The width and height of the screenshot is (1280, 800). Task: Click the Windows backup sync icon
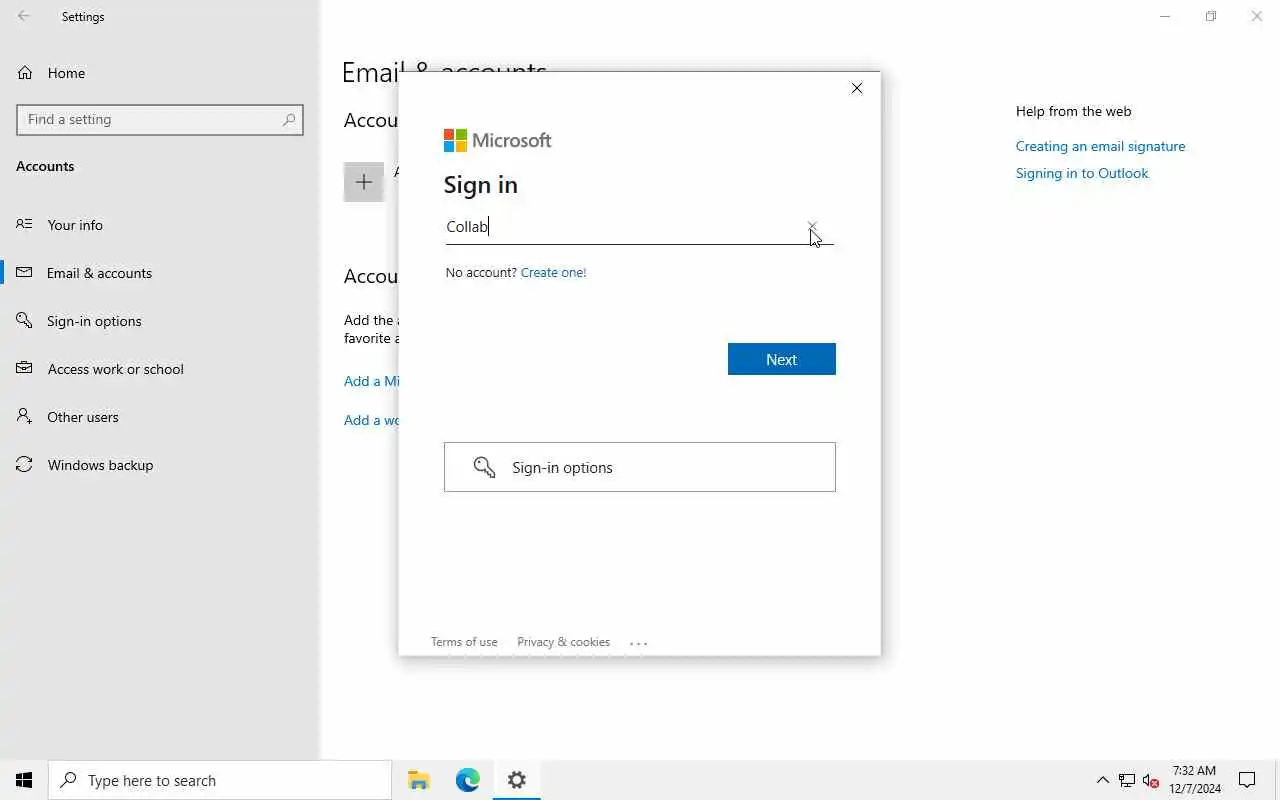pyautogui.click(x=24, y=464)
